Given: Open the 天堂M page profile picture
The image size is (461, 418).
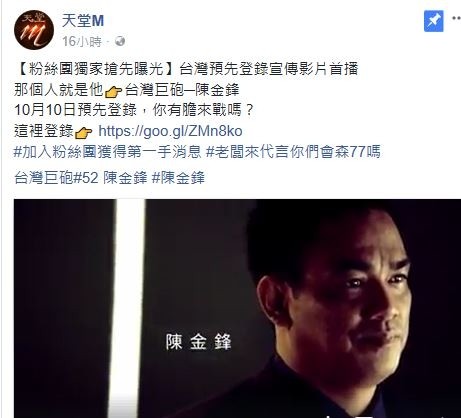Looking at the screenshot, I should (34, 30).
